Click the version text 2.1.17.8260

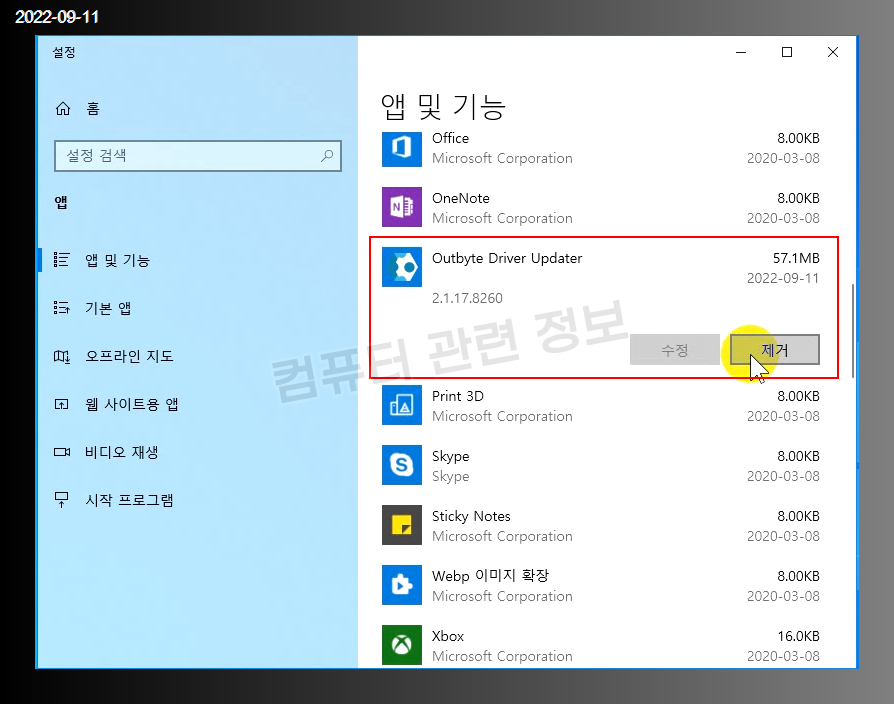pyautogui.click(x=467, y=298)
